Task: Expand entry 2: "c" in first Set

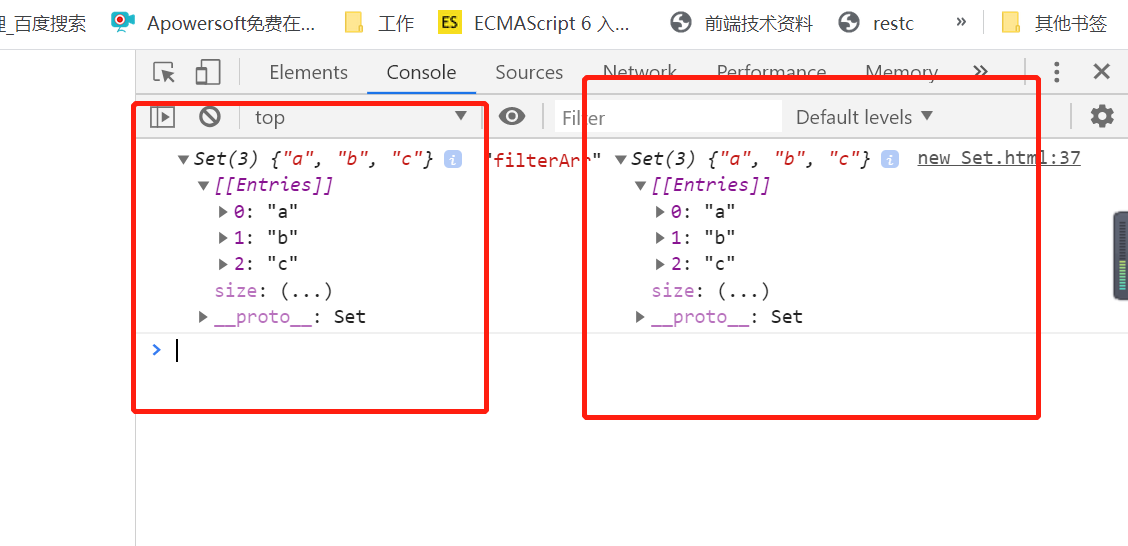Action: (x=224, y=264)
